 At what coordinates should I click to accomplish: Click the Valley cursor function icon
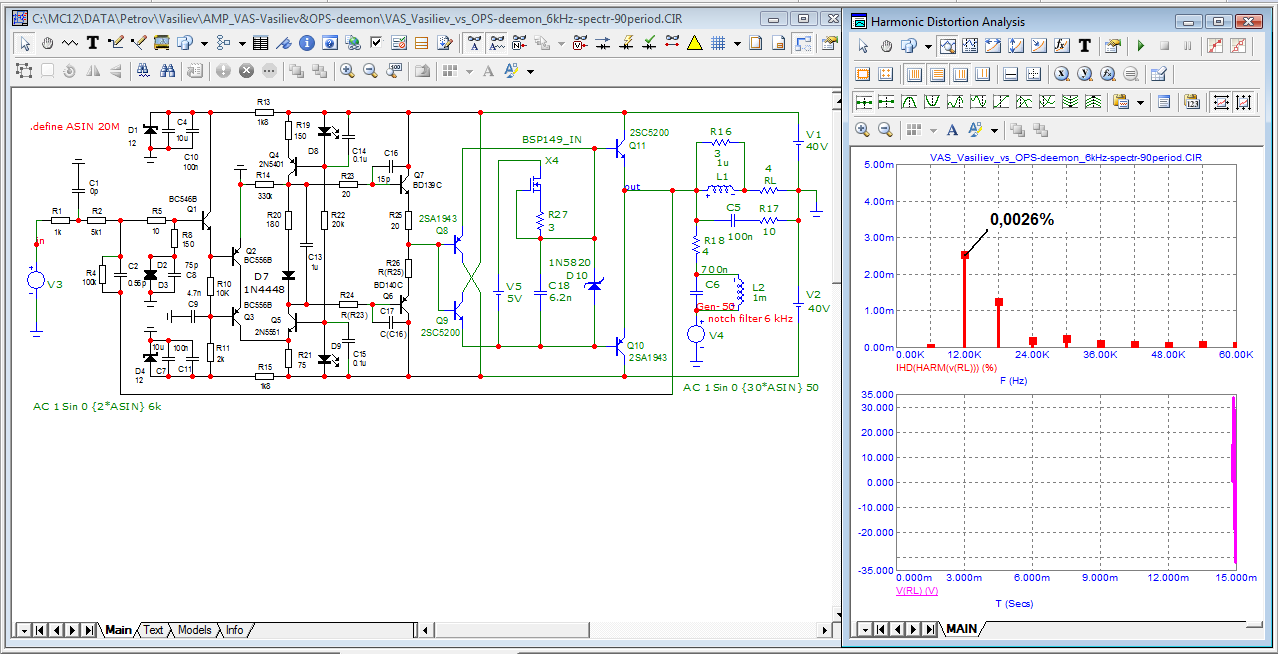click(932, 102)
